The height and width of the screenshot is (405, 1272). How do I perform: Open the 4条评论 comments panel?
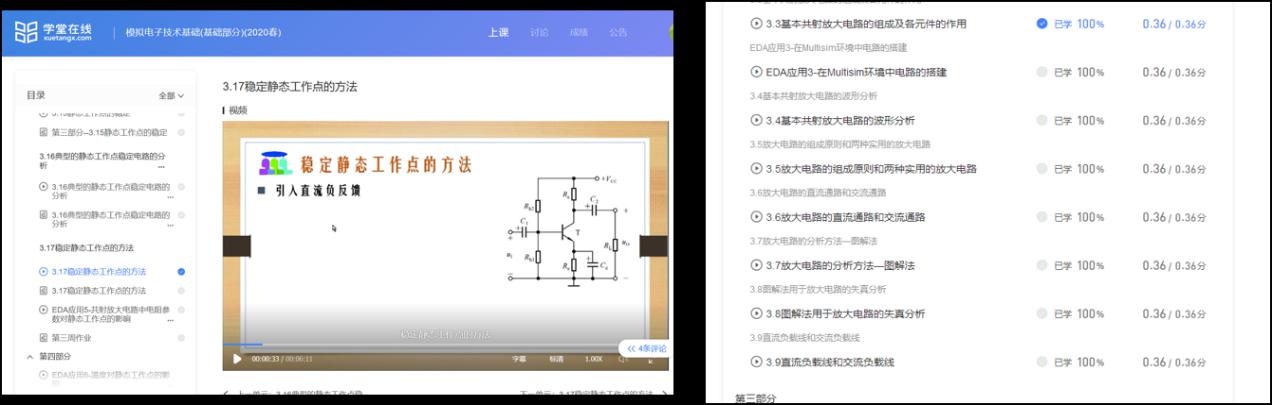pos(645,348)
